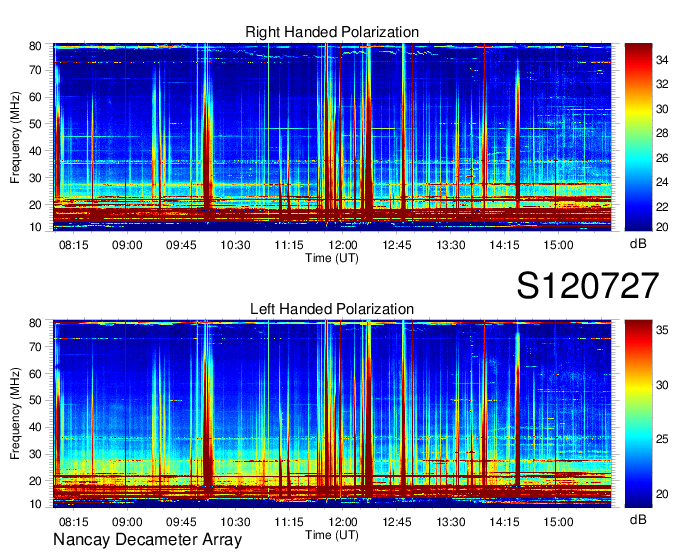Viewport: 680px width, 552px height.
Task: Click the 26 dB label on top colorbar
Action: [x=662, y=158]
